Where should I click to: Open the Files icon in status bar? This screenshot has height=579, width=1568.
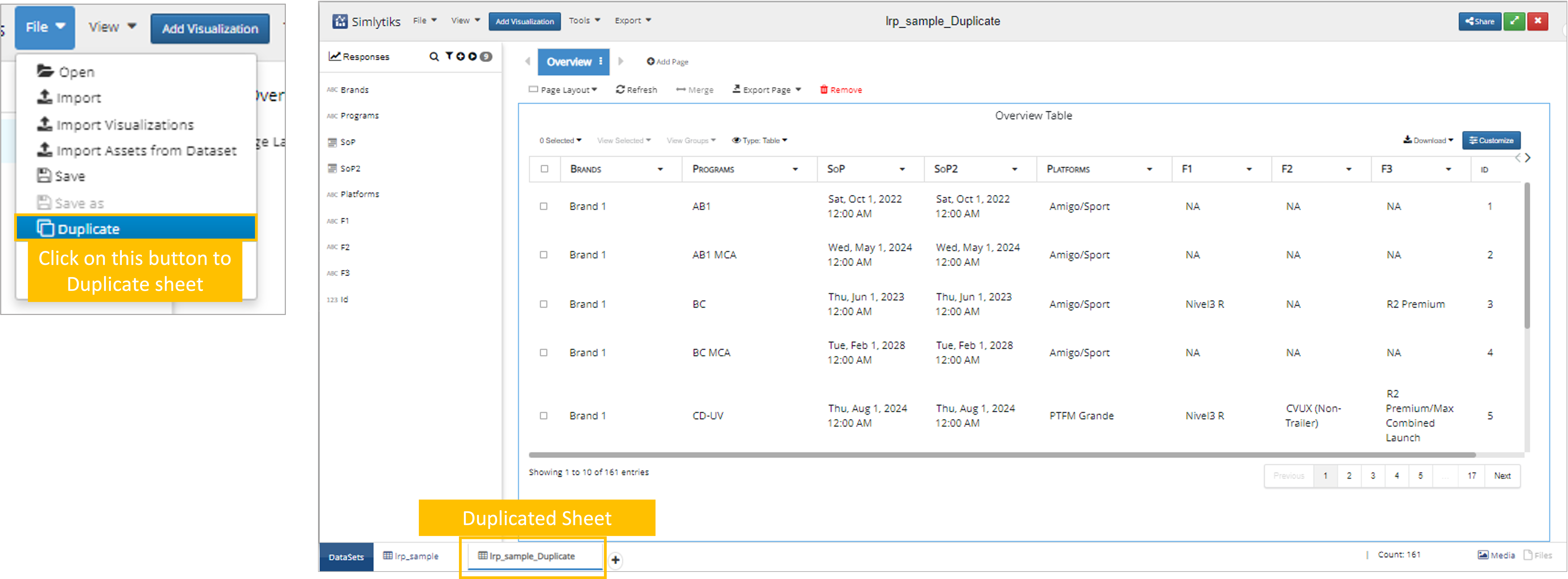(x=1538, y=555)
